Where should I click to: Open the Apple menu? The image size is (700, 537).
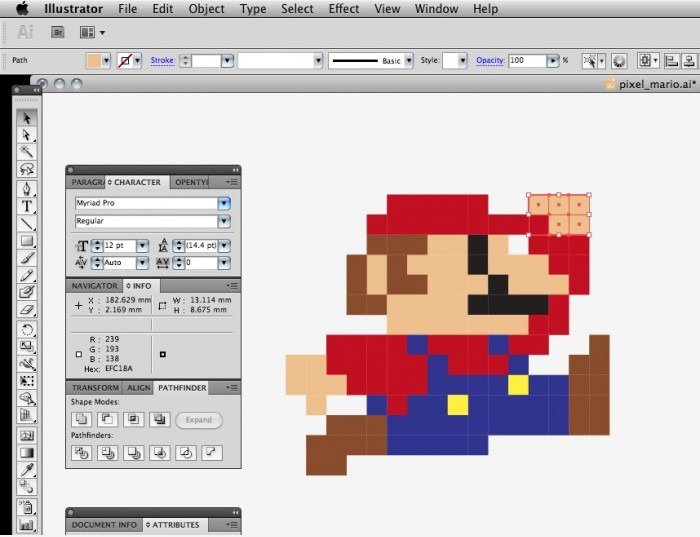pos(22,8)
